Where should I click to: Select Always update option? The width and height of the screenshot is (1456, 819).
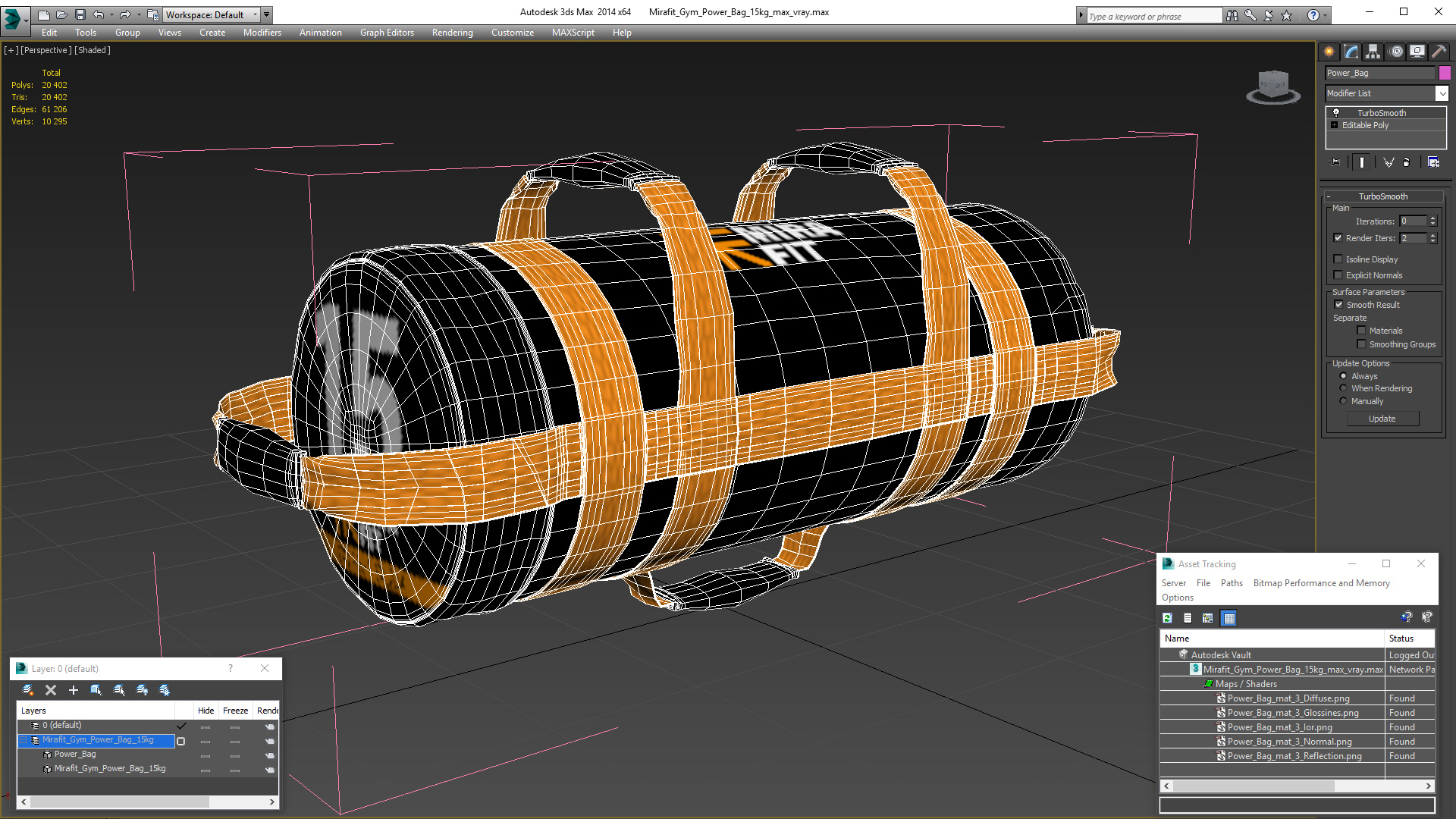click(1344, 376)
